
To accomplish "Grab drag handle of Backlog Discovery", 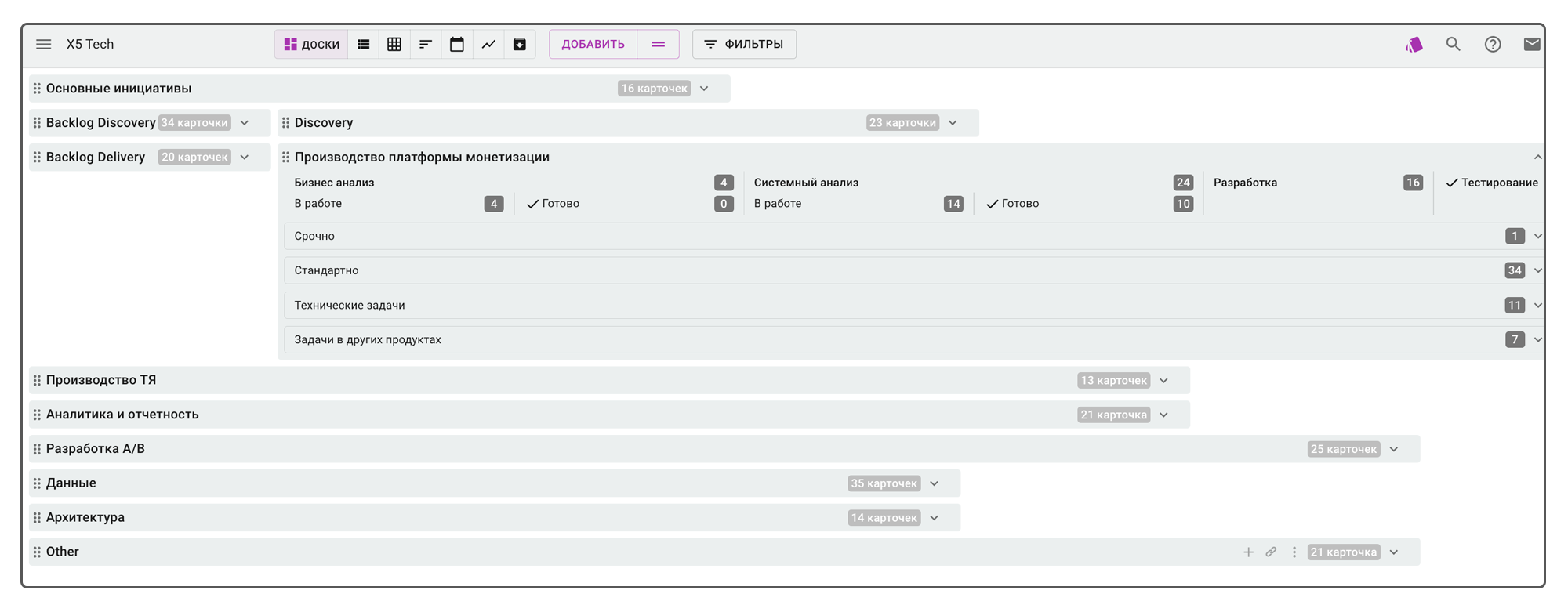I will pos(37,123).
